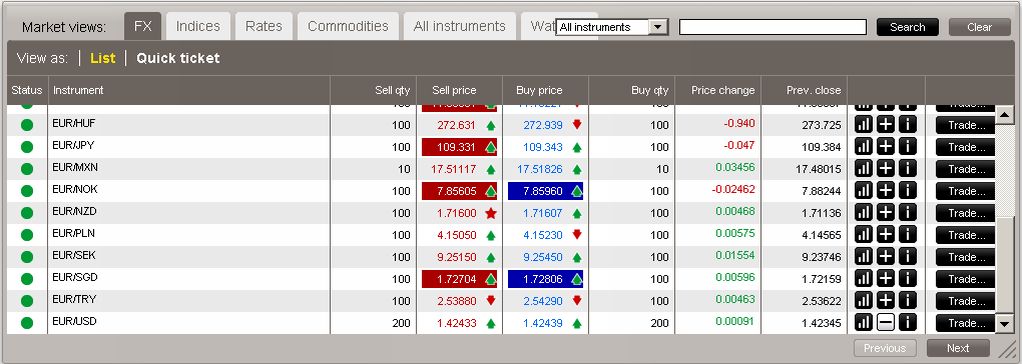Add EUR/HUF to watchlist with plus icon
The image size is (1022, 364).
(x=885, y=125)
